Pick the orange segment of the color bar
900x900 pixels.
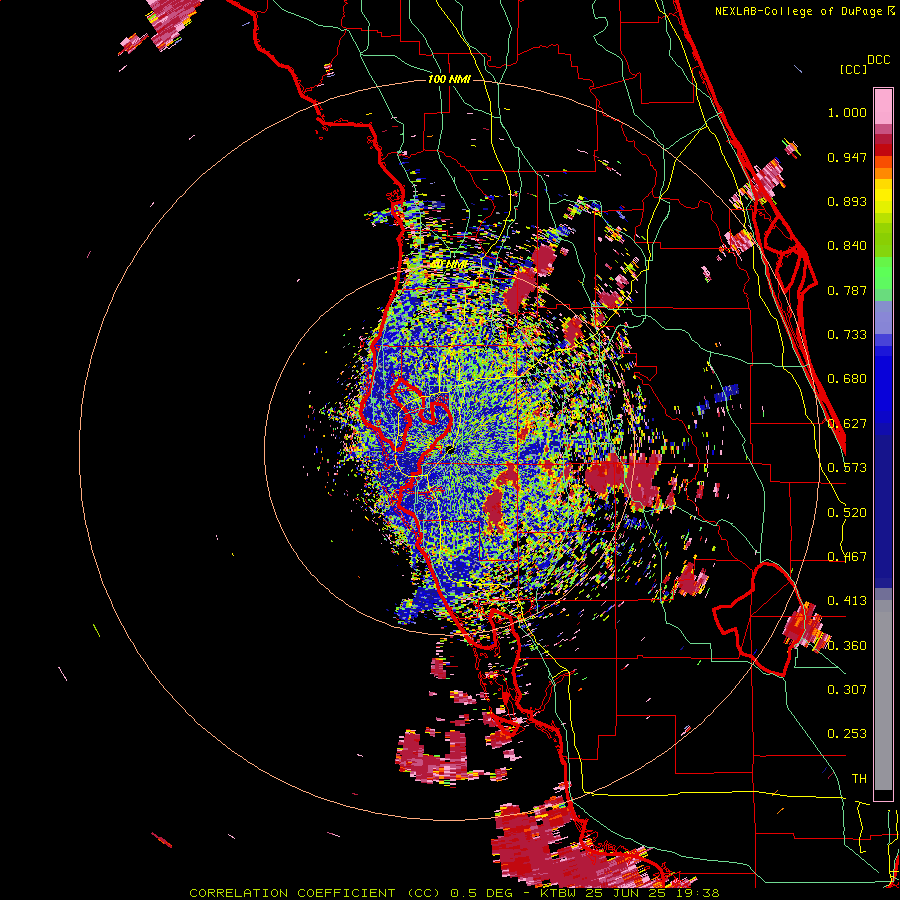(x=883, y=167)
